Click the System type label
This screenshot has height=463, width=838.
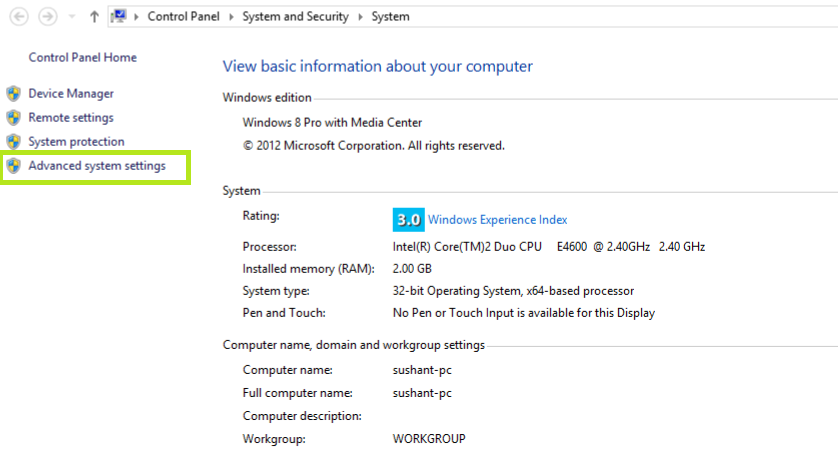(x=276, y=291)
